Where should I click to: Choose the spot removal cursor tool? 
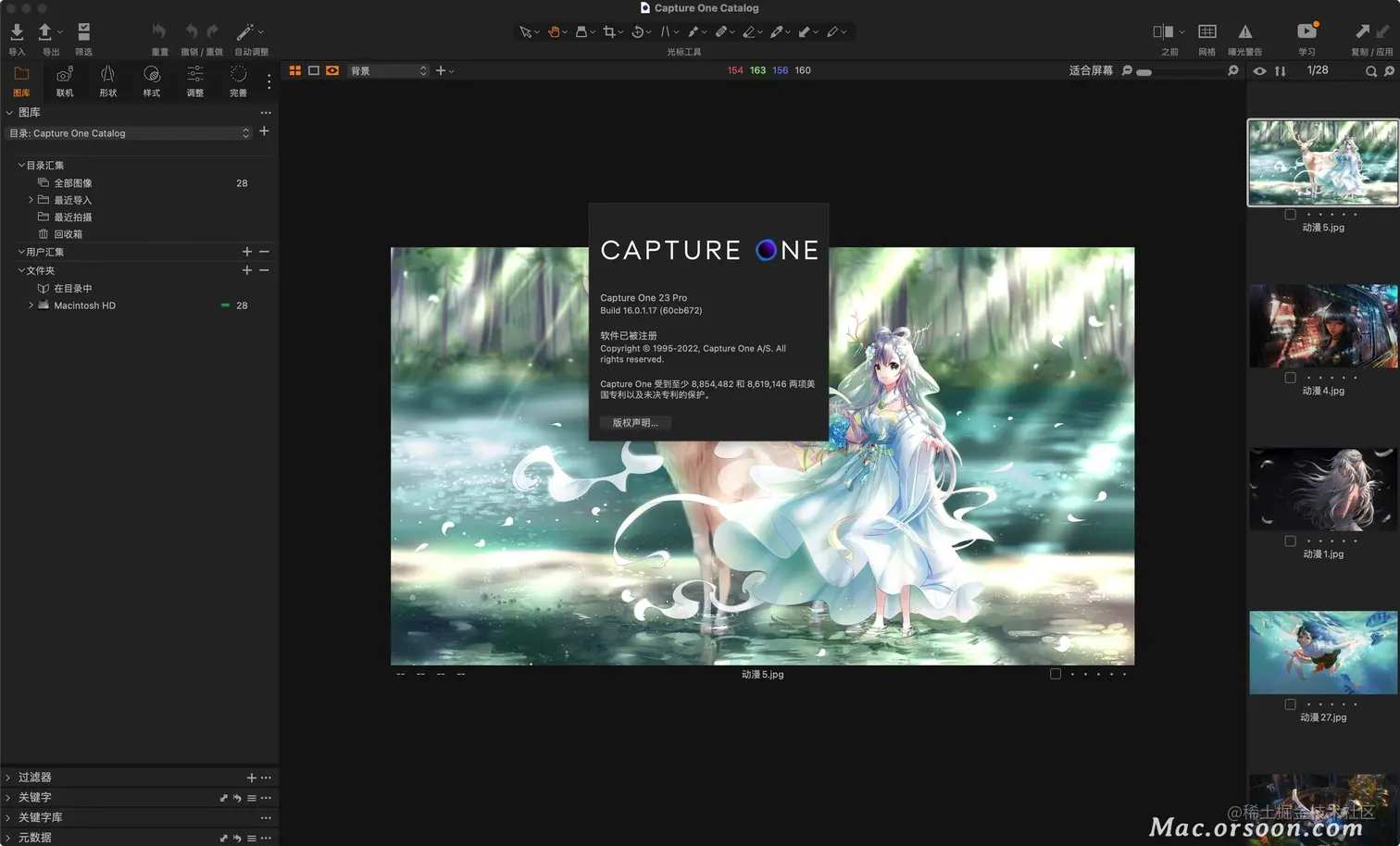coord(693,31)
